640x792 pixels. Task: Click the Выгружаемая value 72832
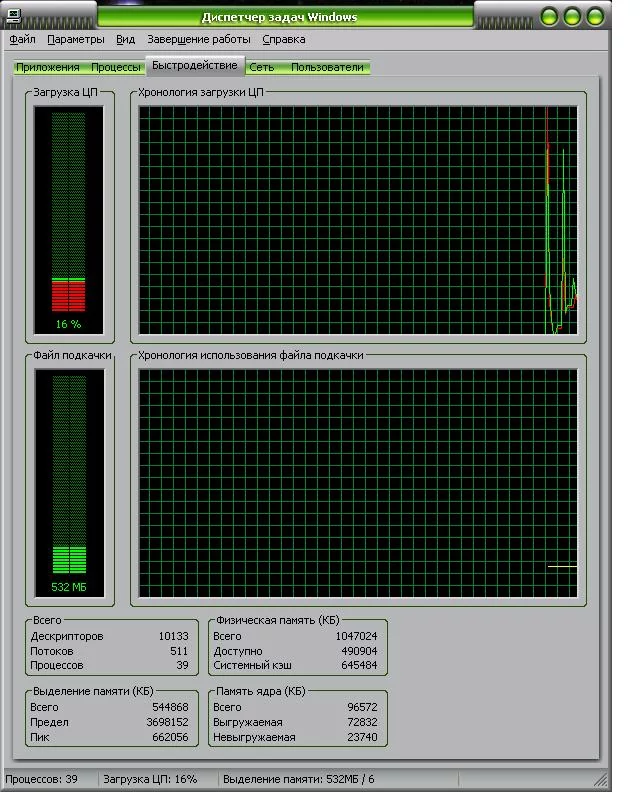pos(362,722)
